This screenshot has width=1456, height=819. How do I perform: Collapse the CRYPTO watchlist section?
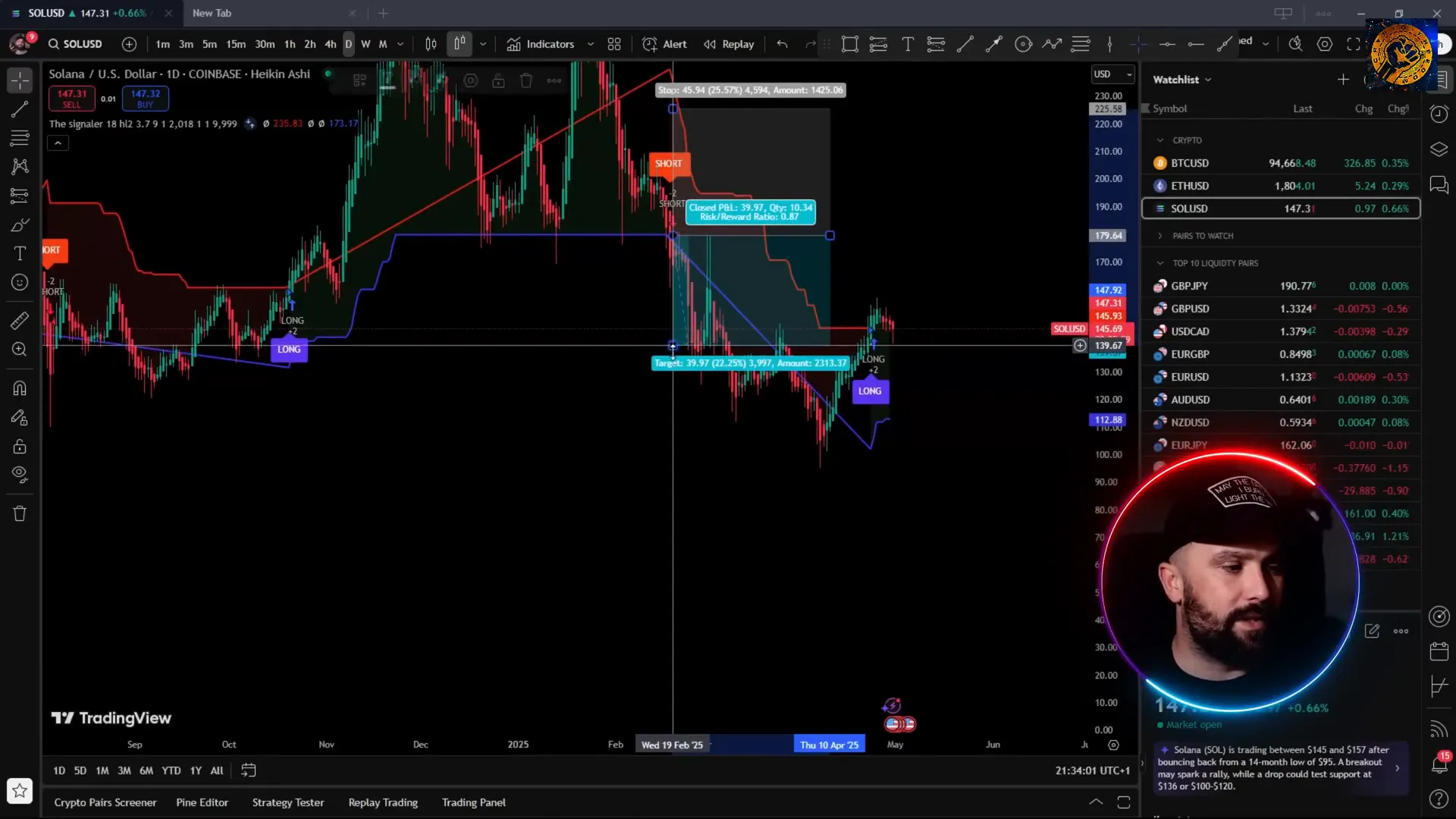click(1160, 140)
